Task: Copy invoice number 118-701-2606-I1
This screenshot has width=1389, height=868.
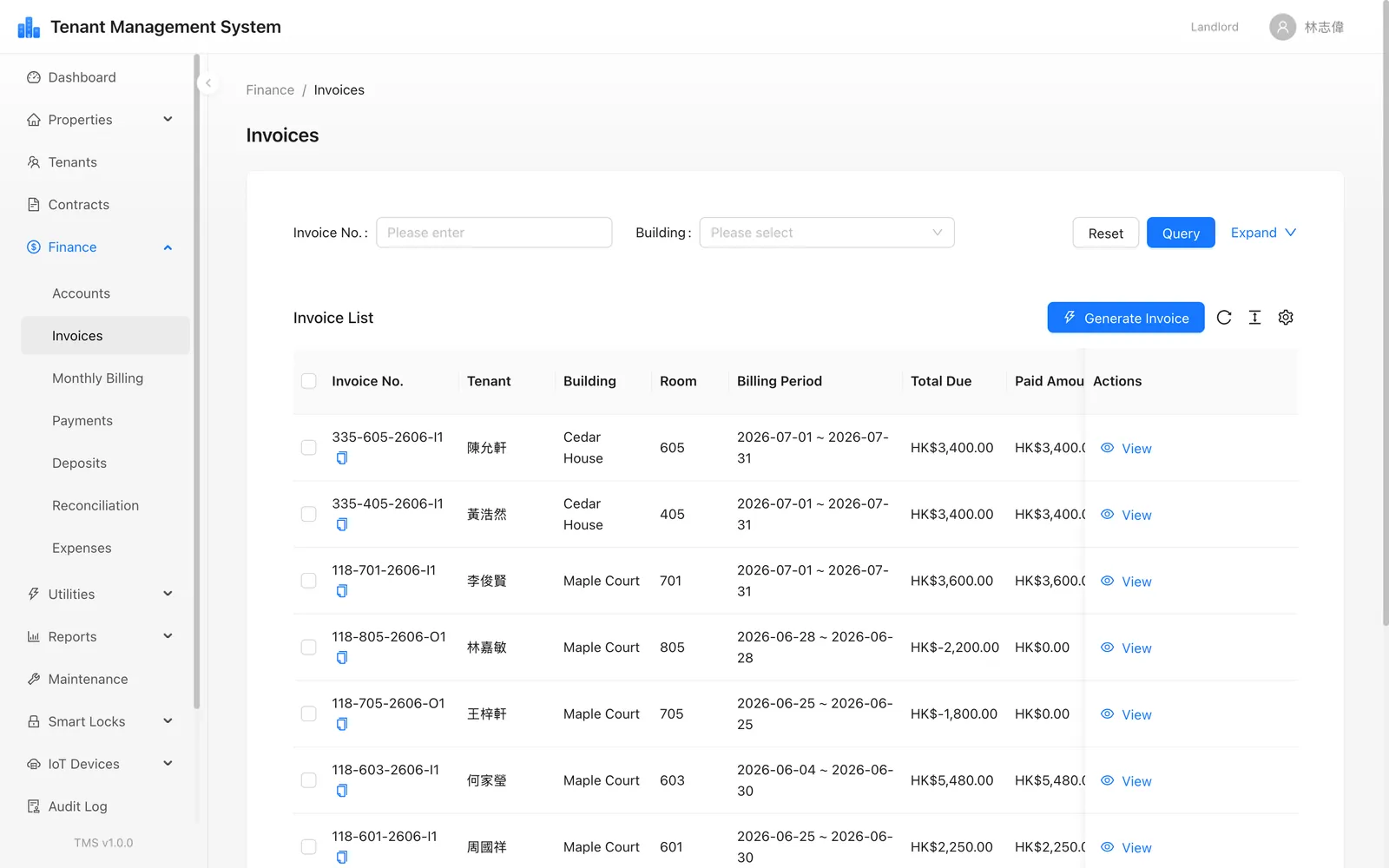Action: [342, 591]
